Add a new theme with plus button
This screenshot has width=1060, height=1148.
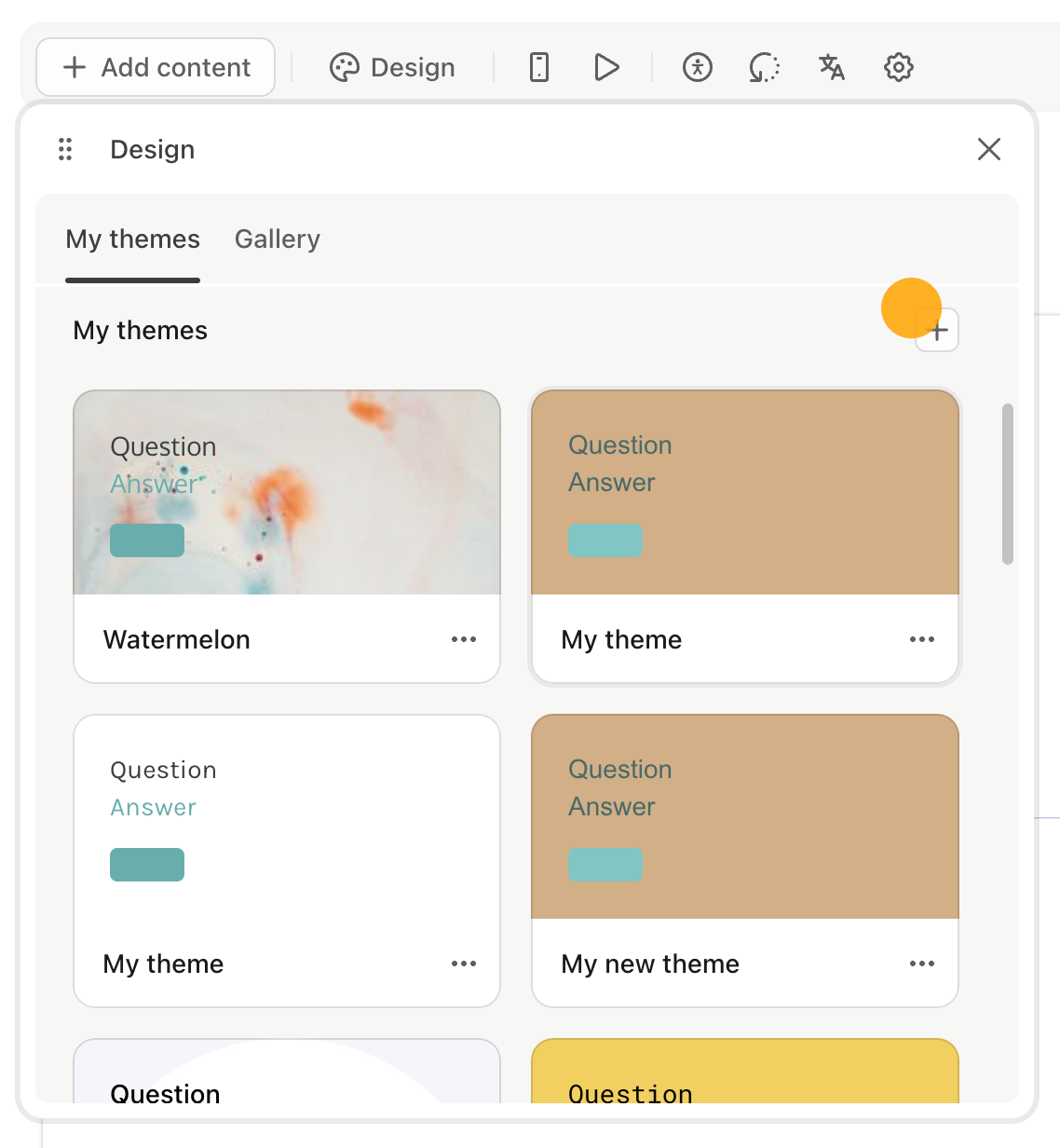coord(937,331)
